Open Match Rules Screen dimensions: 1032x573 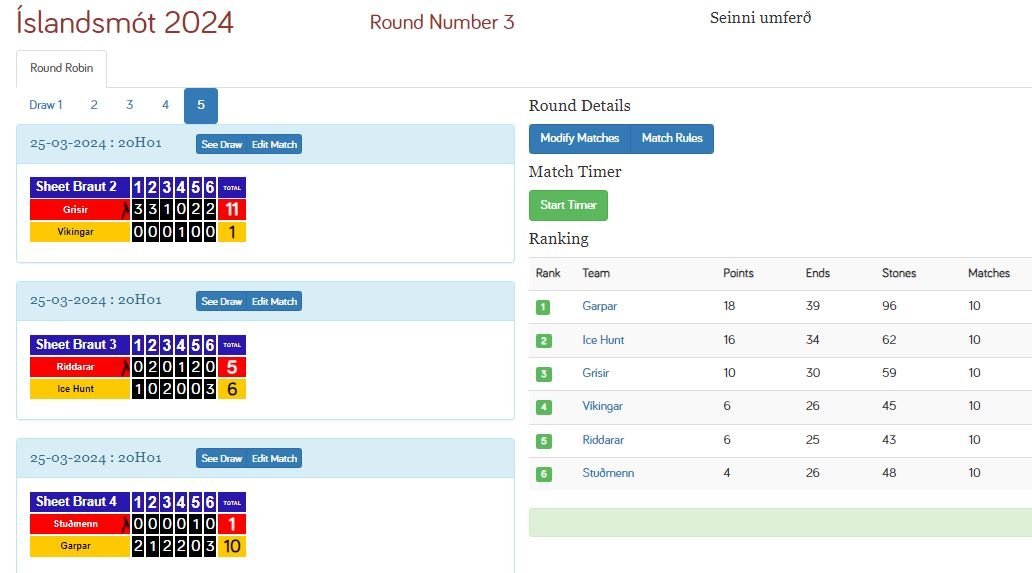tap(672, 138)
